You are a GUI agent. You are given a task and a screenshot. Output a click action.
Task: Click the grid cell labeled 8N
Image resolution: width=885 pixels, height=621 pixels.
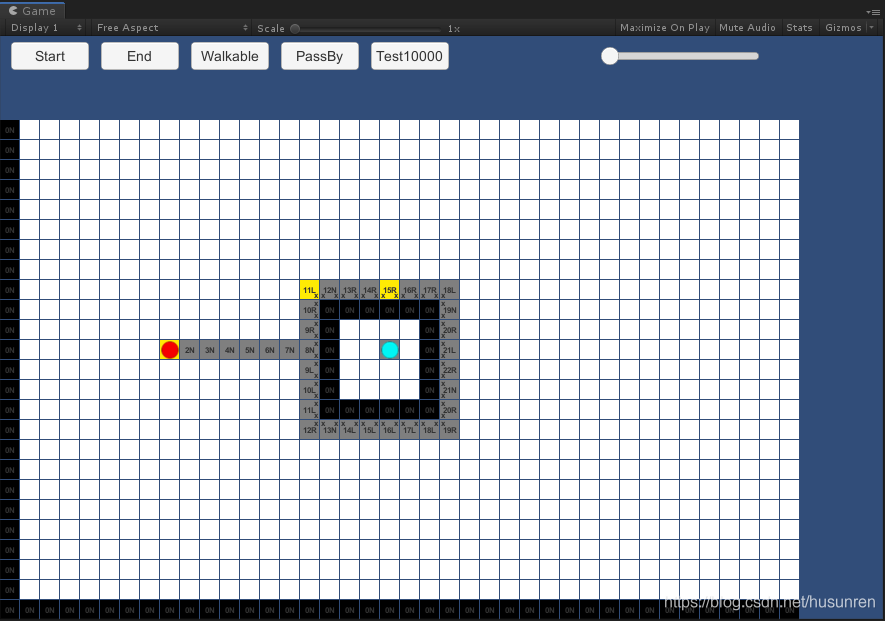tap(310, 350)
